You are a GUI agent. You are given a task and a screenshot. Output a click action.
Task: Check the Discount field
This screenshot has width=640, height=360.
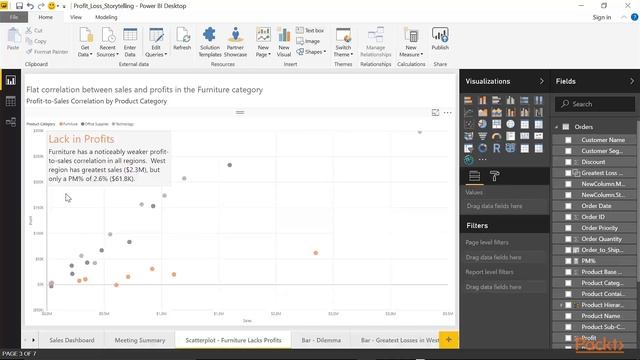point(568,162)
